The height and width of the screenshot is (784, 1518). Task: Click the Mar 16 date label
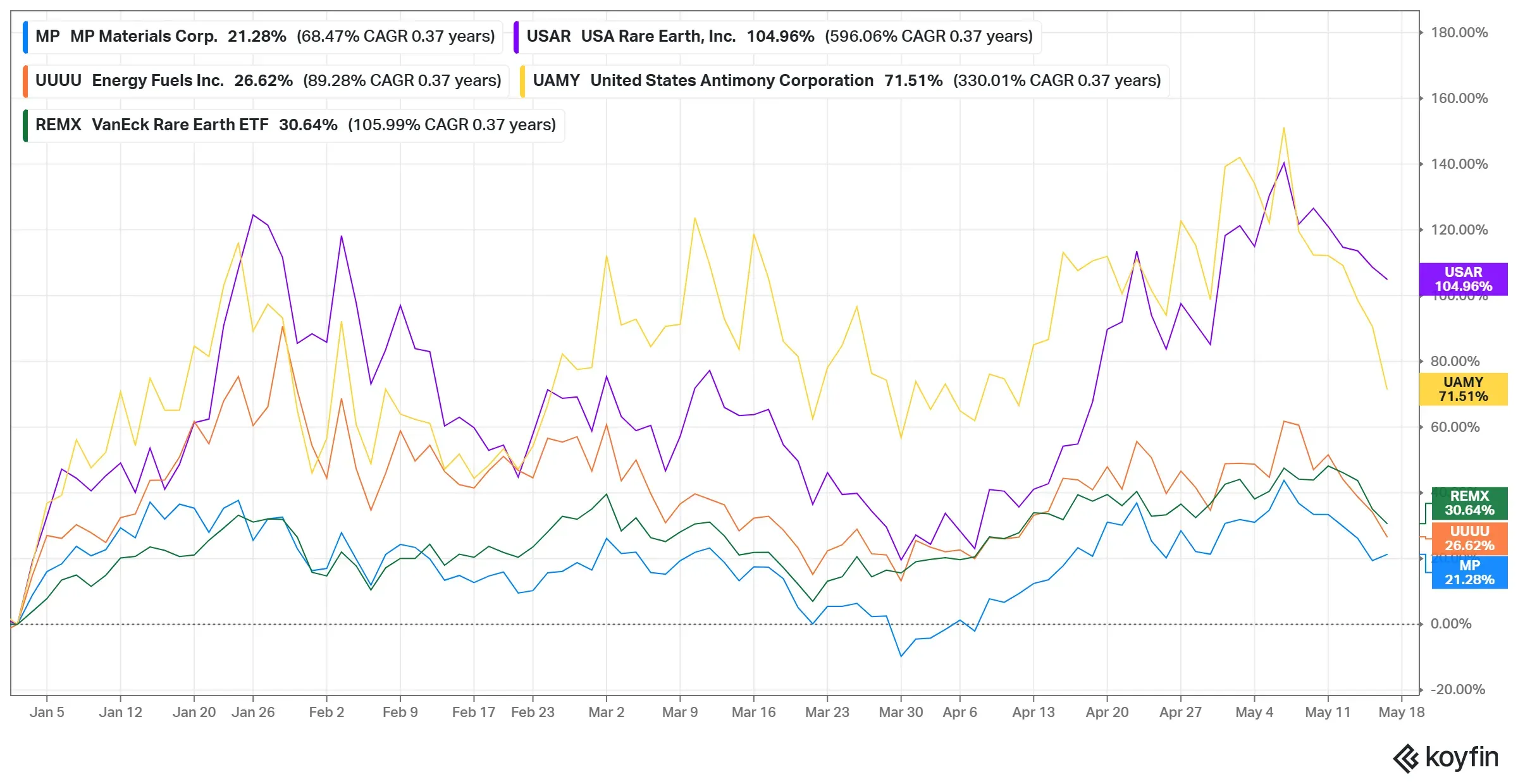tap(753, 713)
